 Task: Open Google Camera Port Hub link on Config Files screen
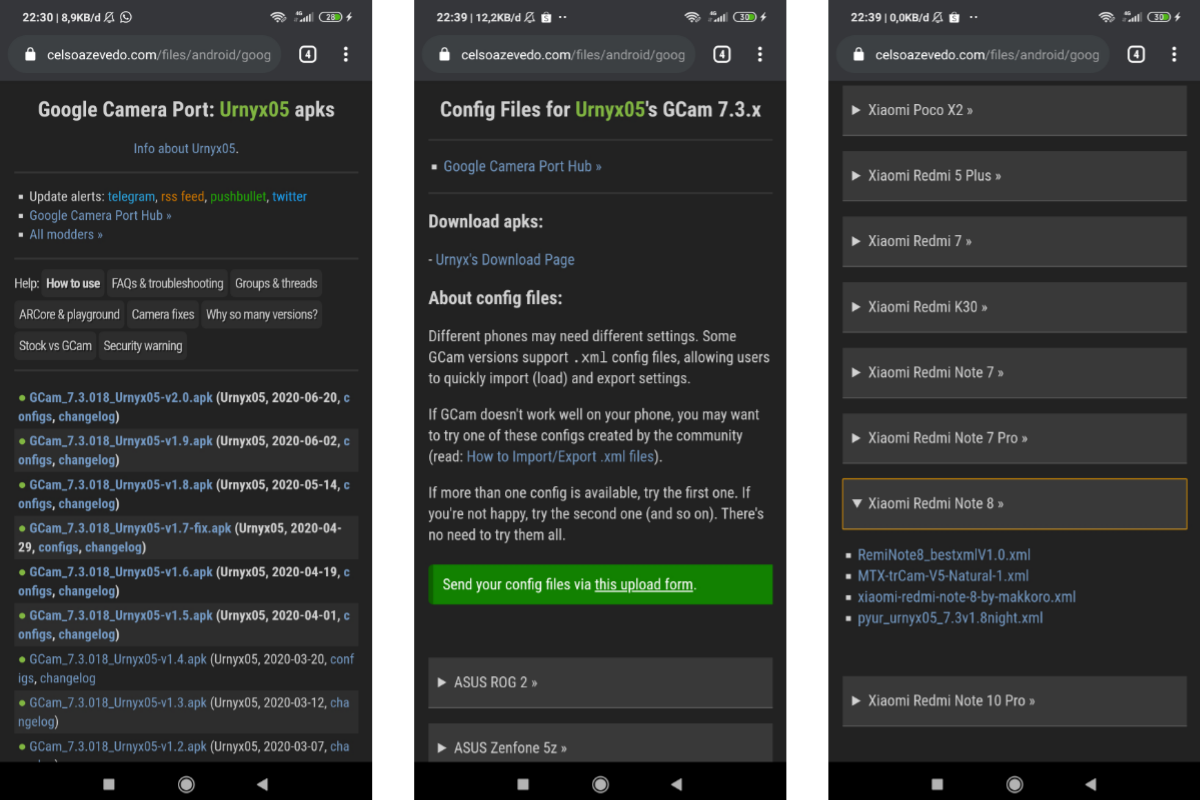[x=522, y=167]
